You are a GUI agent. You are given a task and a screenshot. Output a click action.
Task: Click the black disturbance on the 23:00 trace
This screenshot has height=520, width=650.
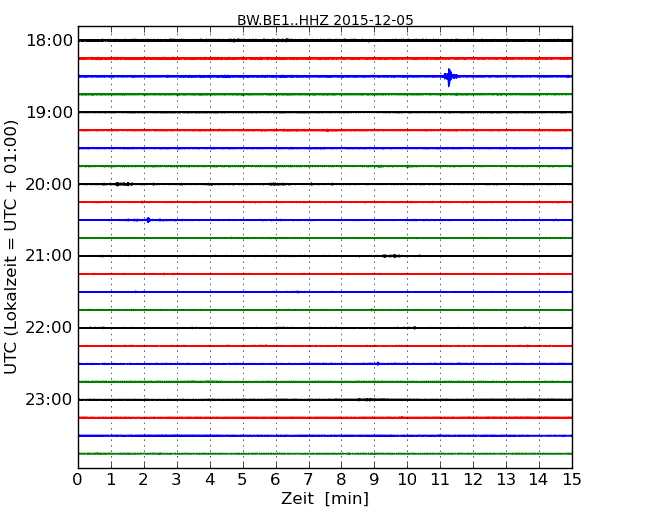(x=366, y=399)
